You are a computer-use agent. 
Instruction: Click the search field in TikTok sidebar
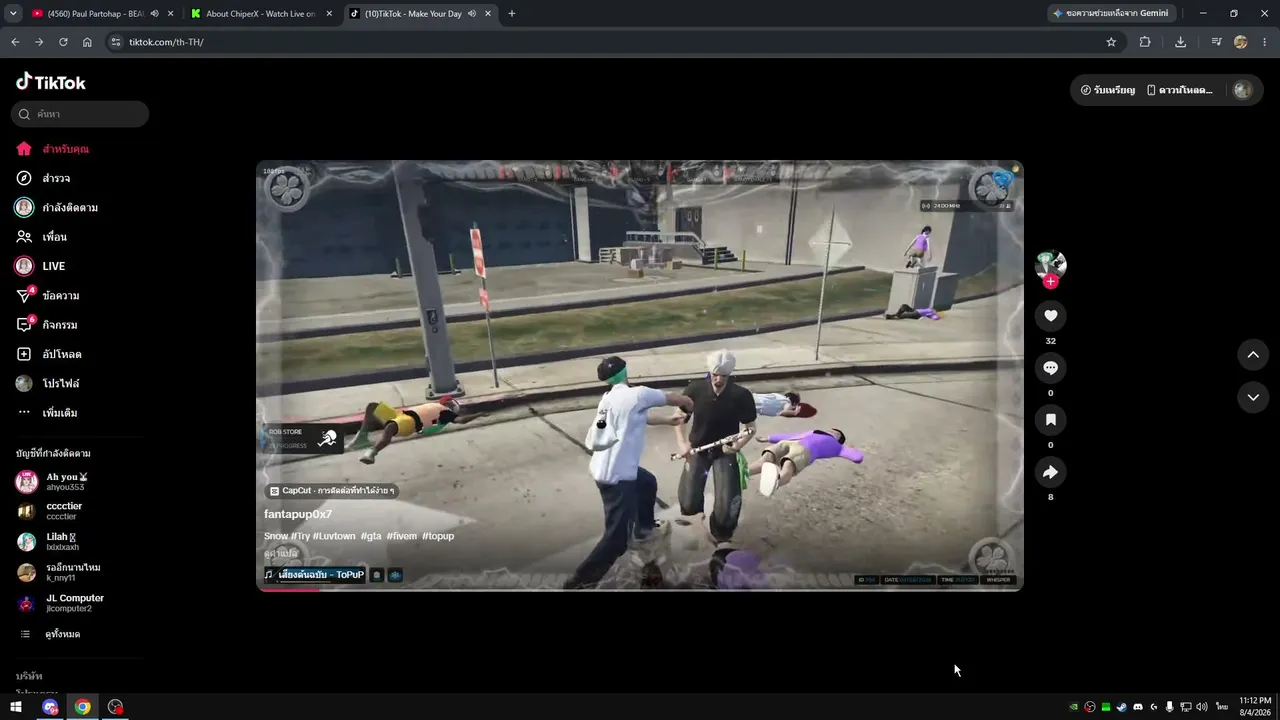(80, 114)
